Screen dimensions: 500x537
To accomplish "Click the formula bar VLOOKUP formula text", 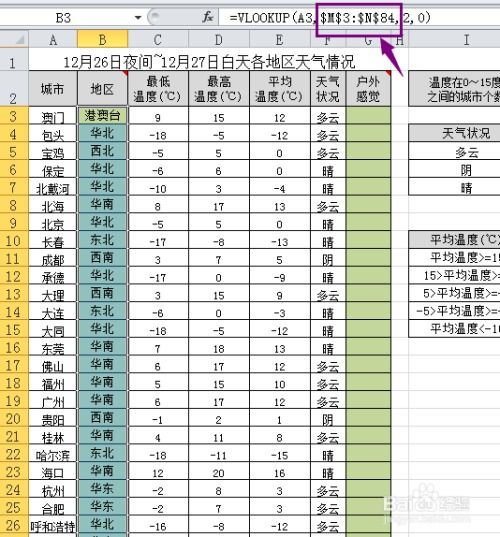I will [x=330, y=17].
